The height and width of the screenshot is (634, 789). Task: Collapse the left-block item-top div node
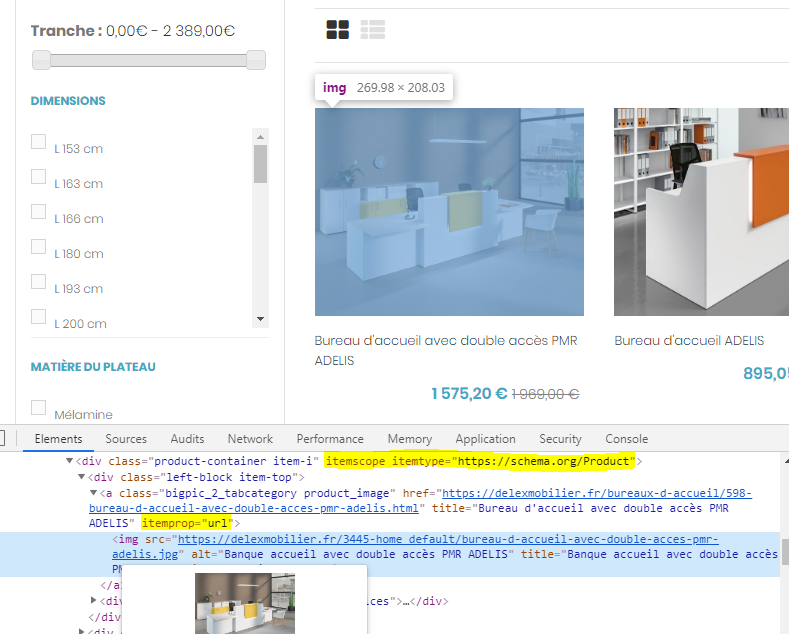[81, 477]
